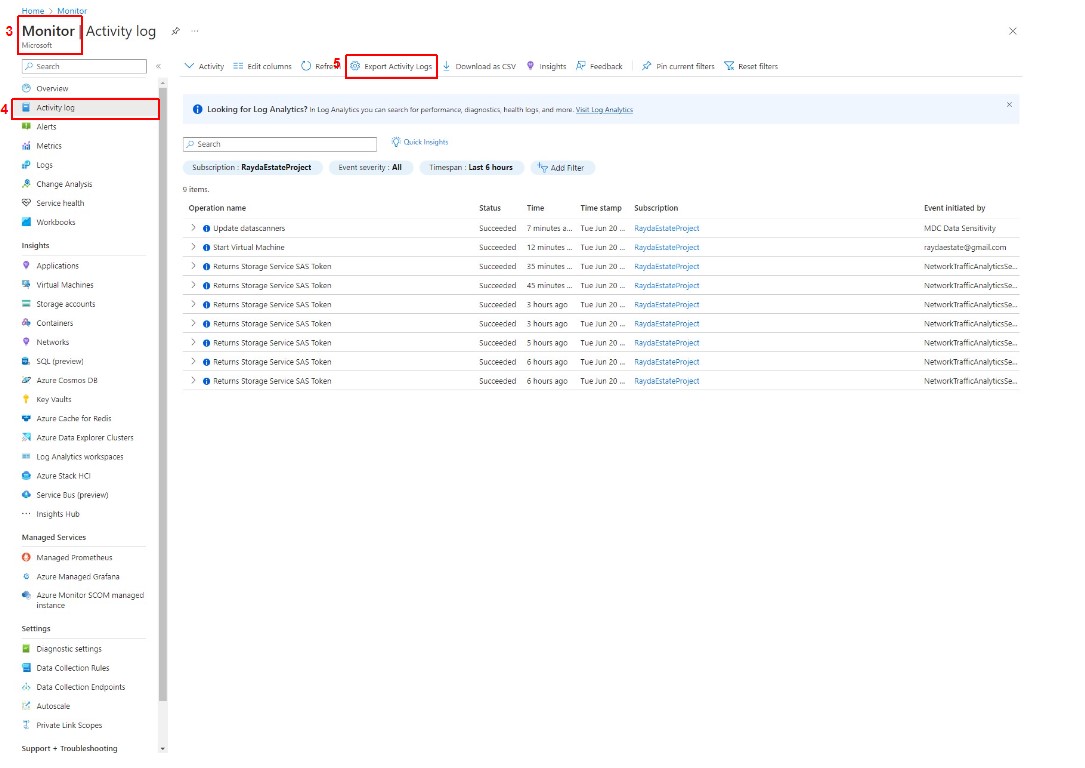Click Download as CSV
This screenshot has width=1085, height=768.
[480, 66]
